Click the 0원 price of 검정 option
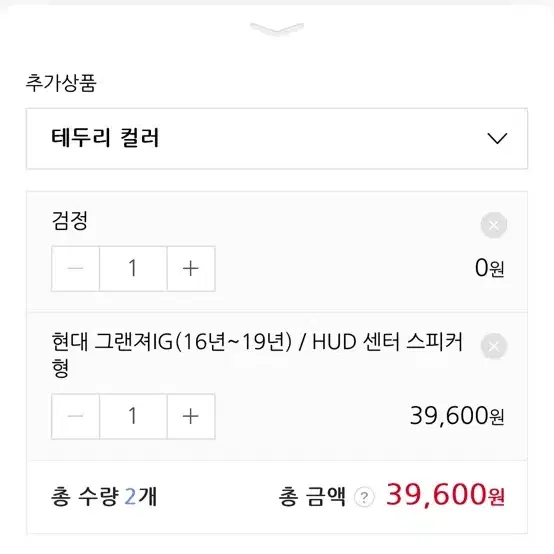The height and width of the screenshot is (554, 554). 489,268
